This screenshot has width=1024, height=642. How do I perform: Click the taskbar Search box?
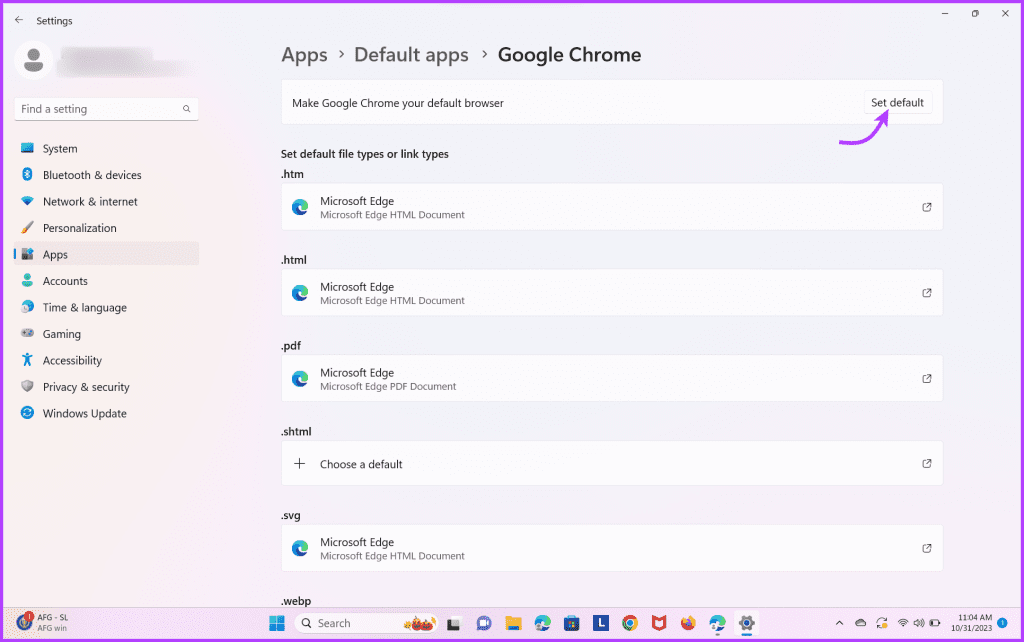(x=366, y=623)
